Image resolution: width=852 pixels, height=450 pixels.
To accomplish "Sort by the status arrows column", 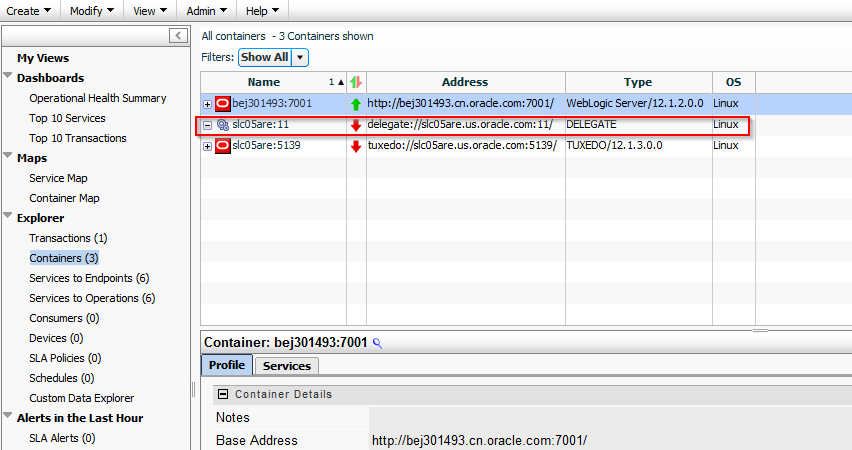I will tap(356, 82).
